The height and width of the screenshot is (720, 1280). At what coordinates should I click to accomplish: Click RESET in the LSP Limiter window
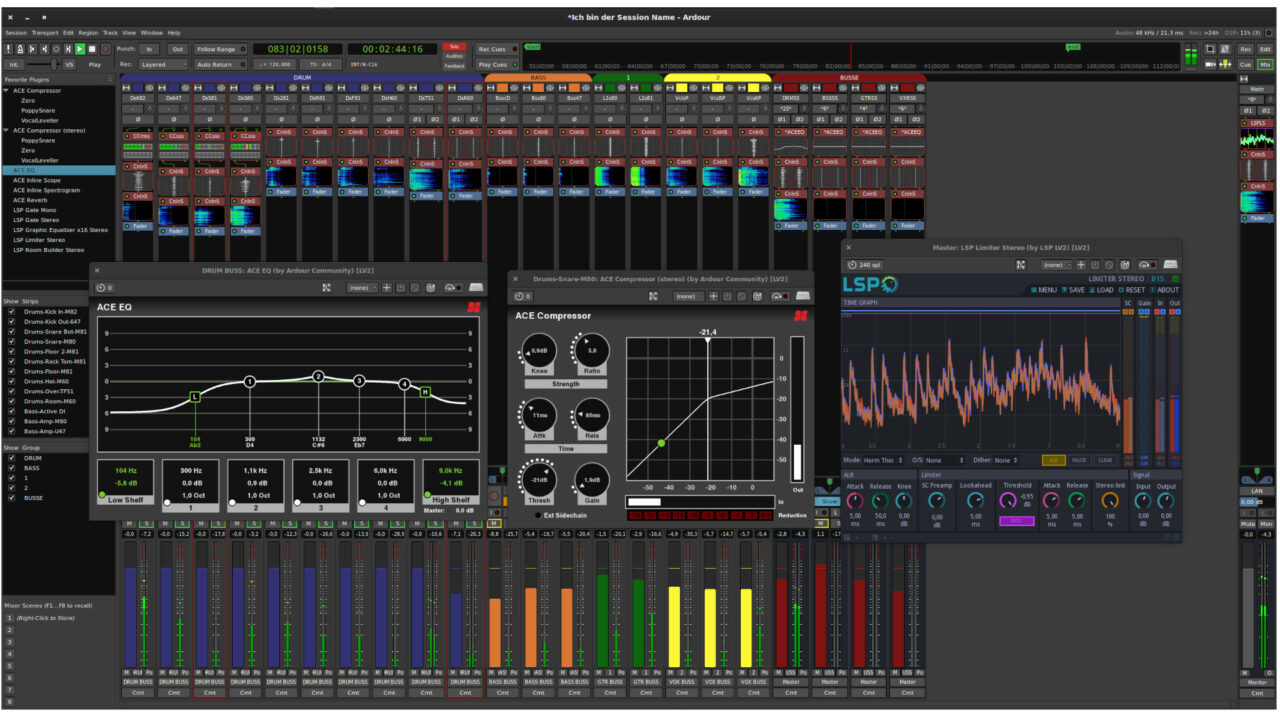pos(1134,290)
